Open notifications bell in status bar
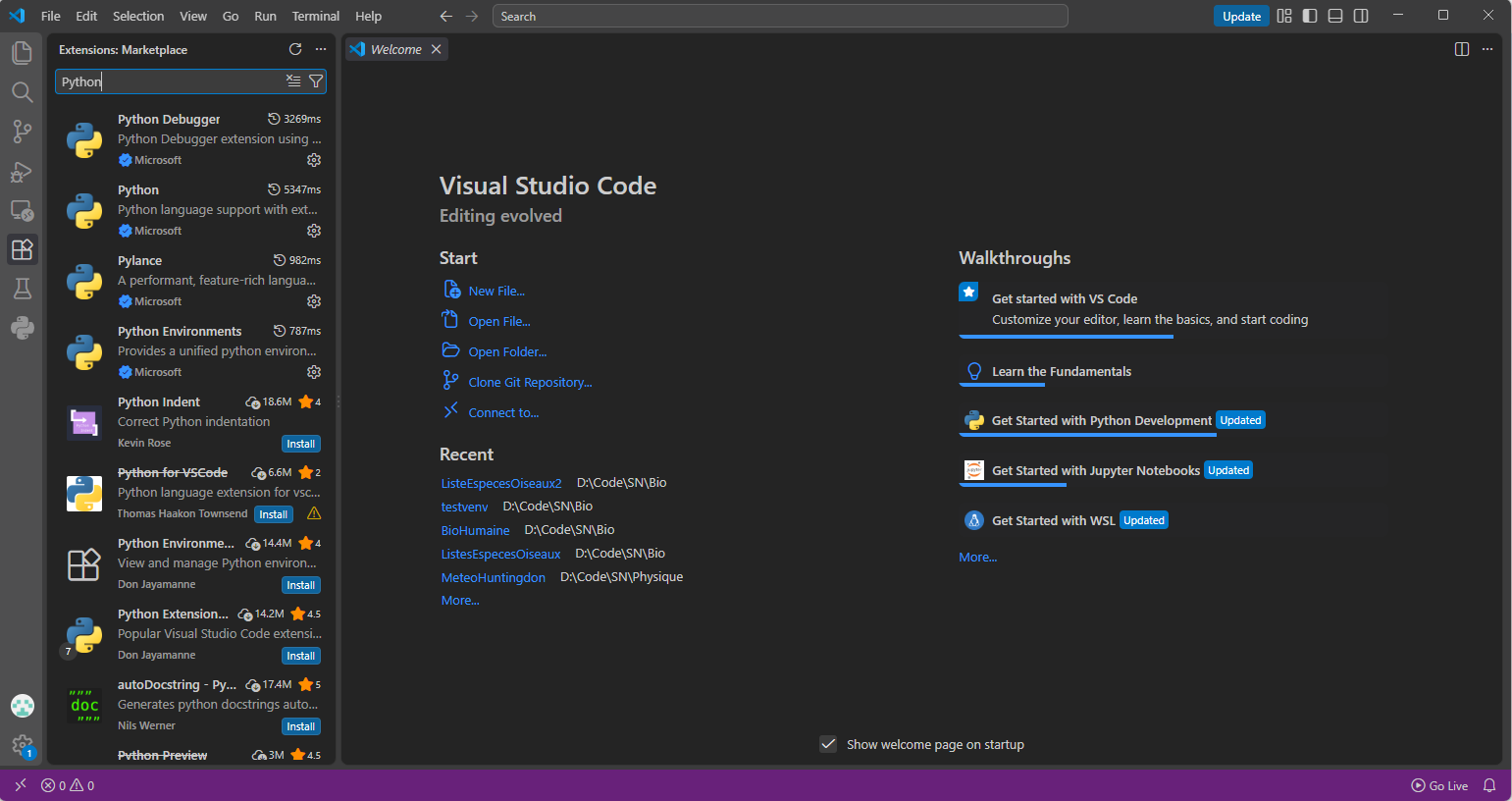 [1489, 785]
